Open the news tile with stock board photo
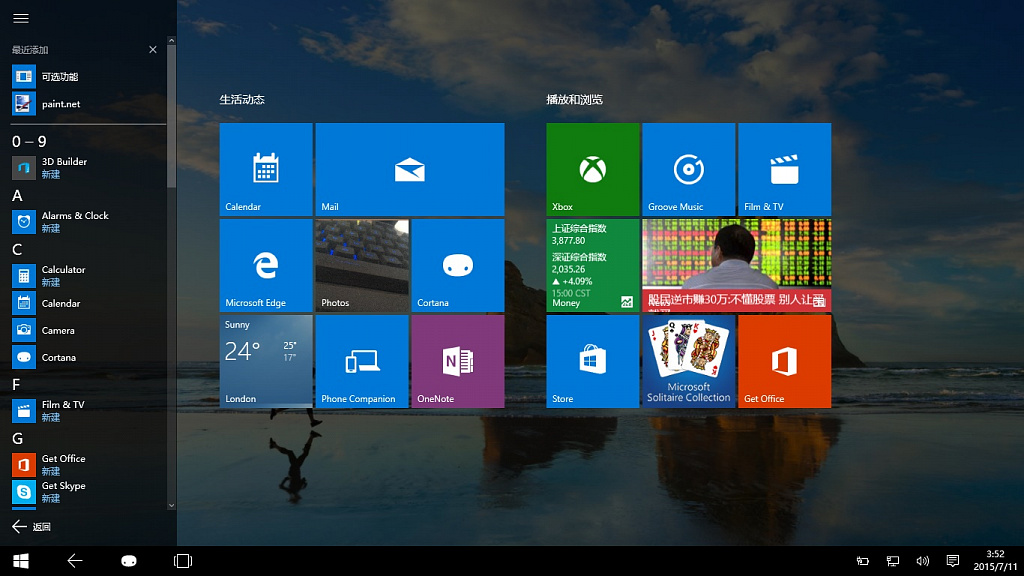The width and height of the screenshot is (1024, 576). pyautogui.click(x=737, y=265)
